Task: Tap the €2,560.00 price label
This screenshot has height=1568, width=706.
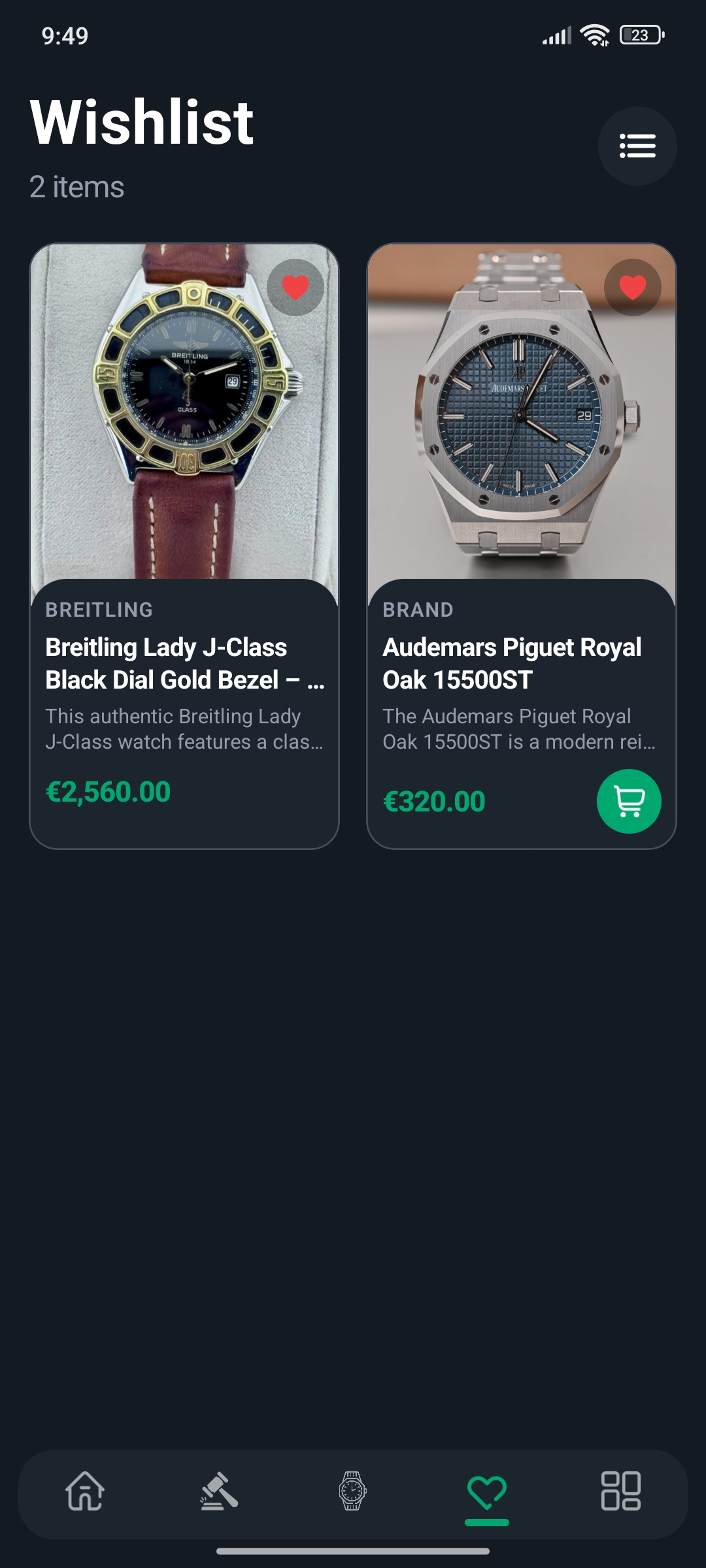Action: (109, 792)
